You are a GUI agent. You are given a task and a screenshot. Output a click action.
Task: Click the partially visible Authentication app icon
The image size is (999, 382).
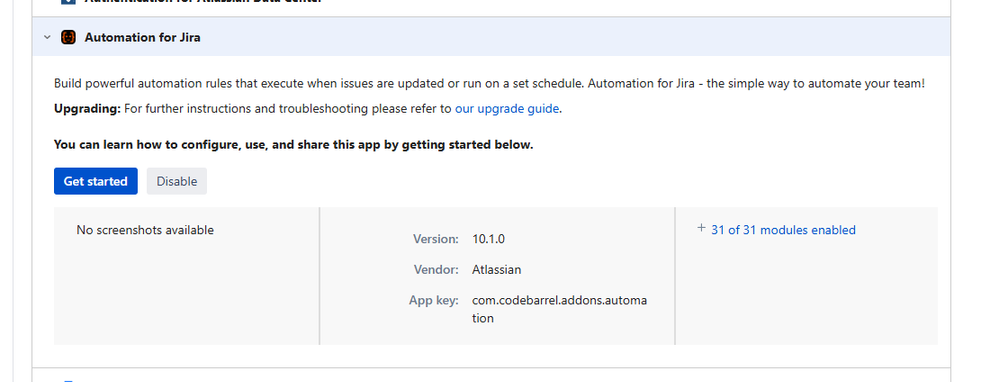pyautogui.click(x=68, y=2)
